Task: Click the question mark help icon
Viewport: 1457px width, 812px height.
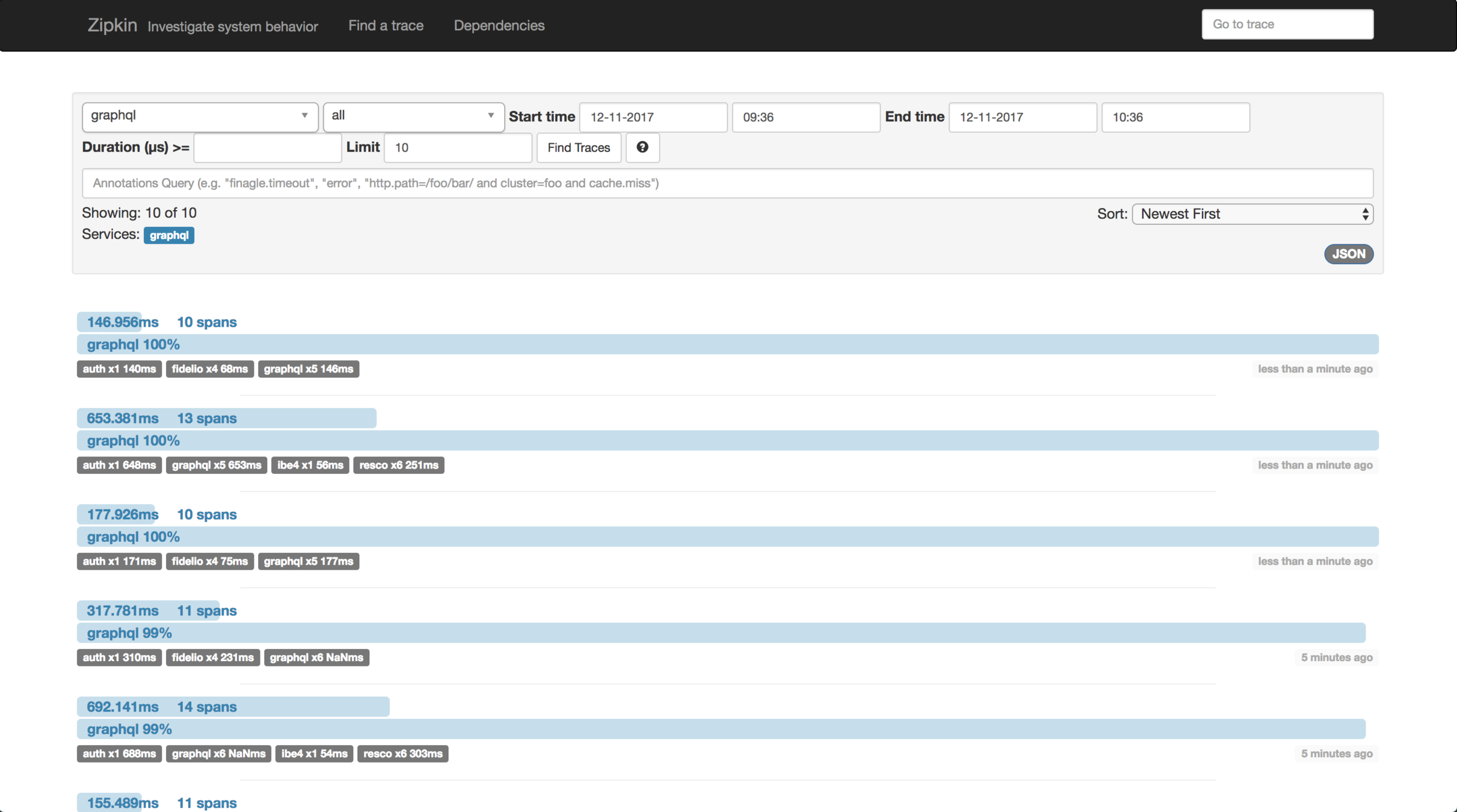Action: click(642, 147)
